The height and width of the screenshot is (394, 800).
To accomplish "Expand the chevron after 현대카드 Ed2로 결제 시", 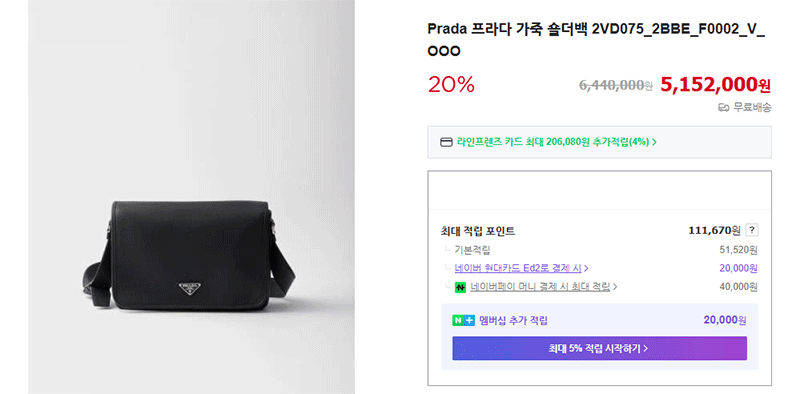I will pos(586,268).
